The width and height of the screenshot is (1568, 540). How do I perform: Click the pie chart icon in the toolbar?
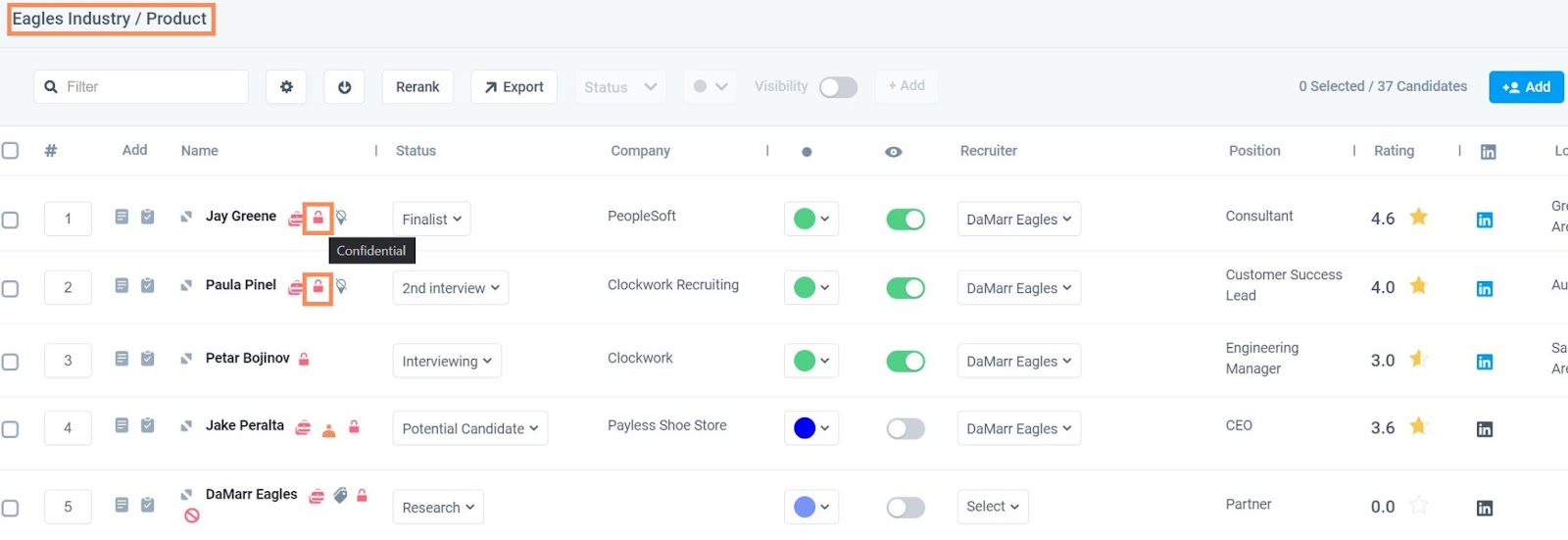click(x=345, y=87)
